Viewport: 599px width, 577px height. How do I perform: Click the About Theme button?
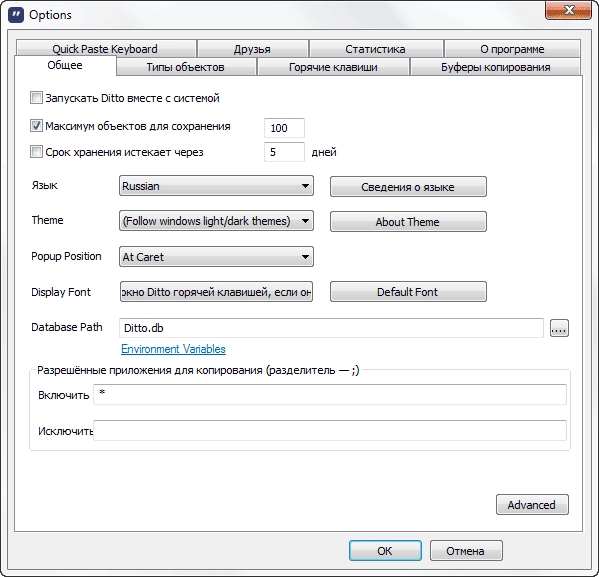[x=408, y=222]
